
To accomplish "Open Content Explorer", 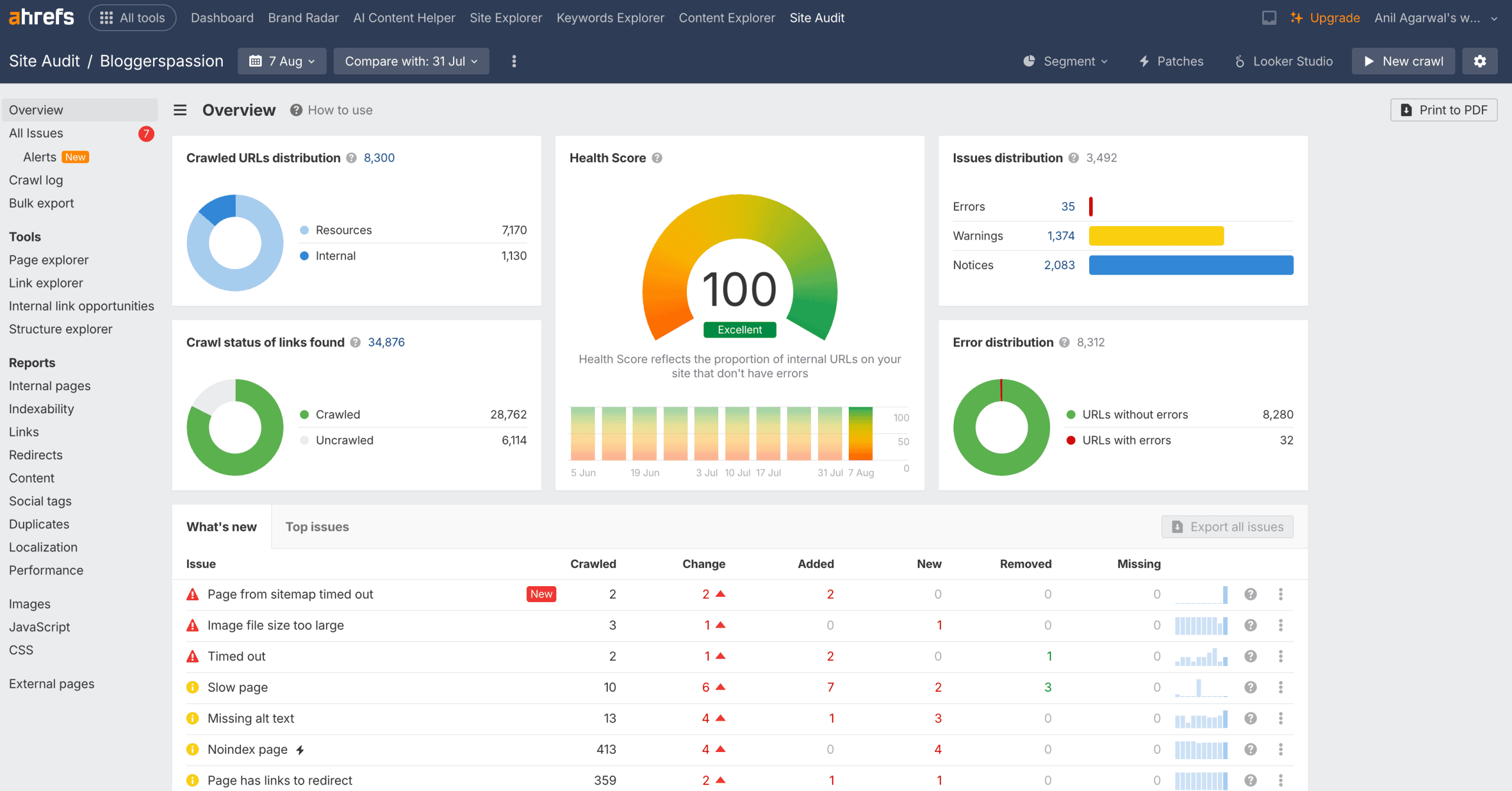I will coord(726,18).
